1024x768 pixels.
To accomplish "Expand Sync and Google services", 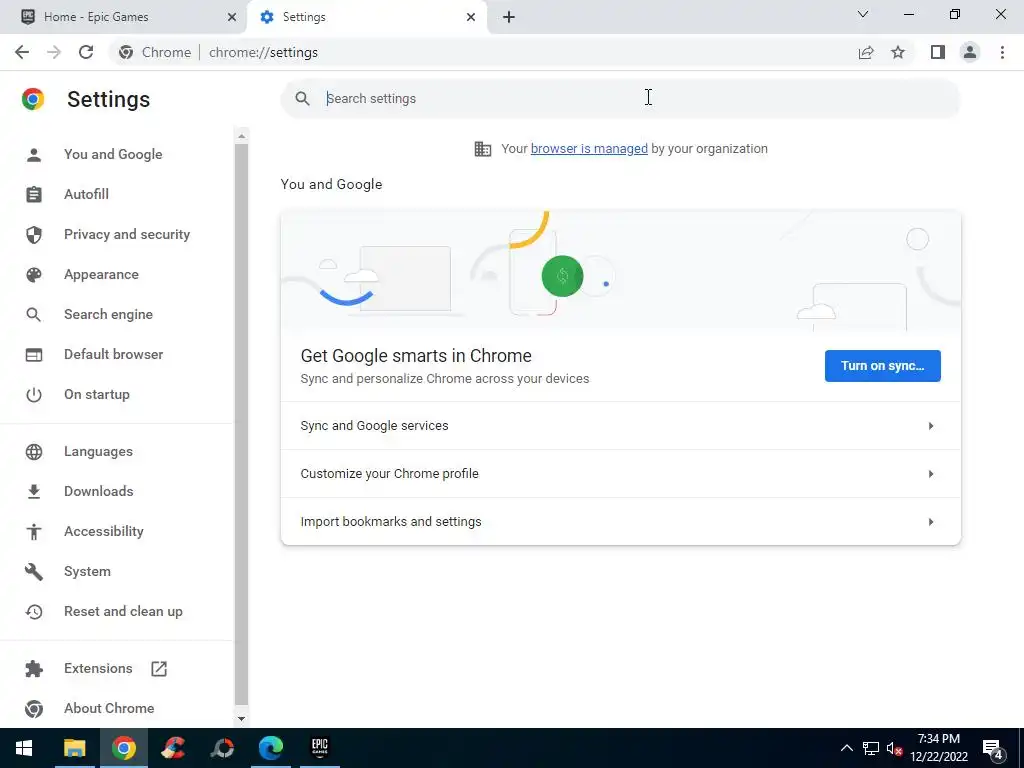I will click(x=620, y=426).
